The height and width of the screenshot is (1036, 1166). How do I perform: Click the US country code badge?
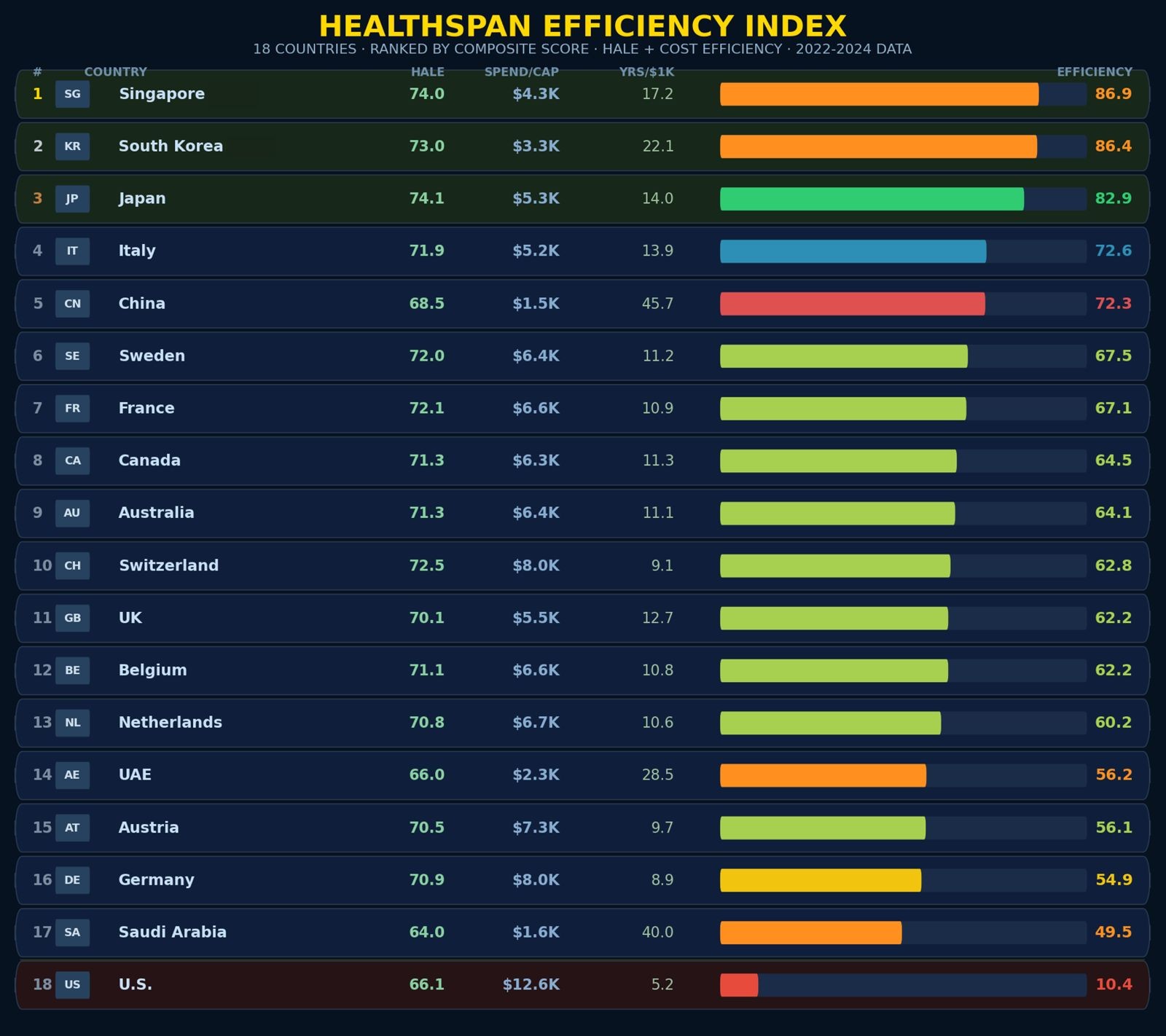(x=72, y=985)
